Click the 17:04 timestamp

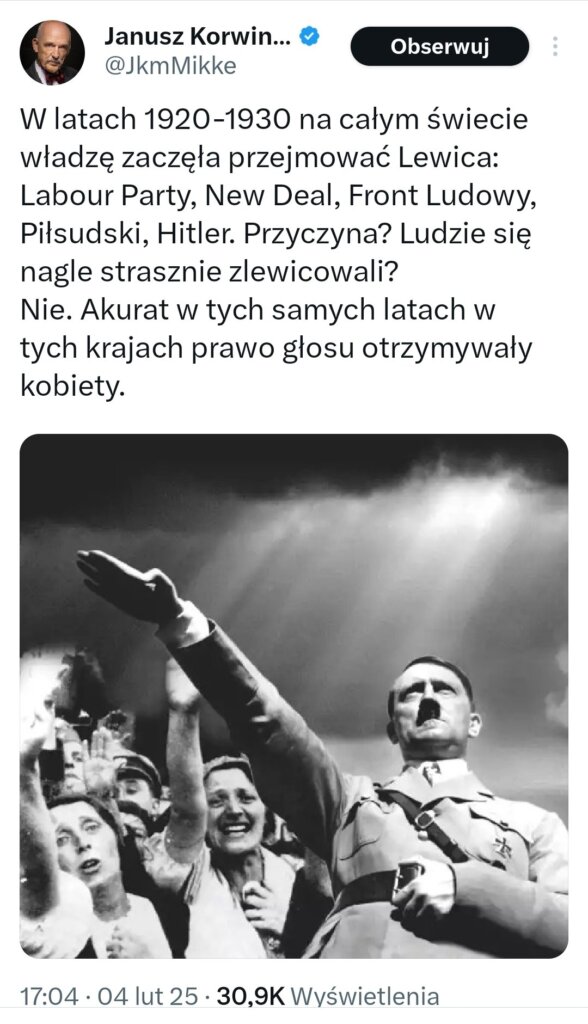50,997
